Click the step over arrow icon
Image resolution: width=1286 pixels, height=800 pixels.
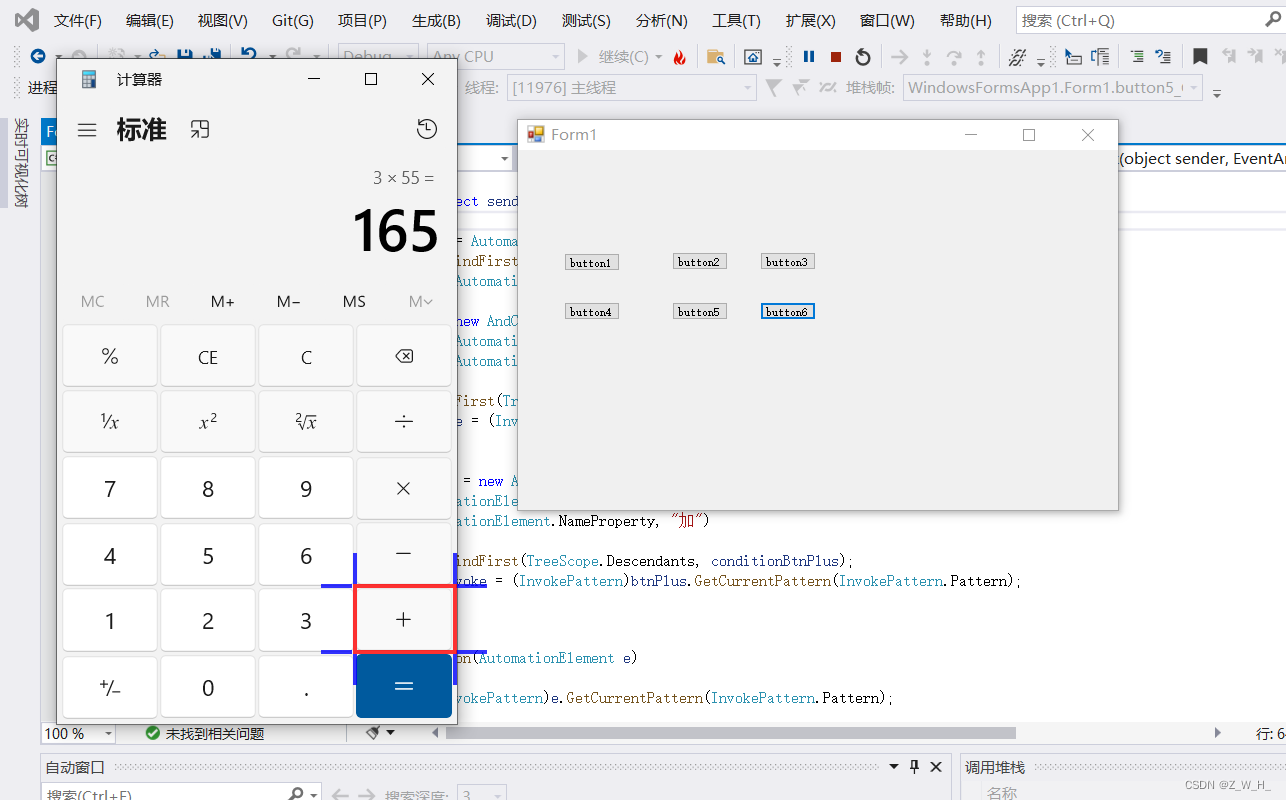click(x=954, y=57)
